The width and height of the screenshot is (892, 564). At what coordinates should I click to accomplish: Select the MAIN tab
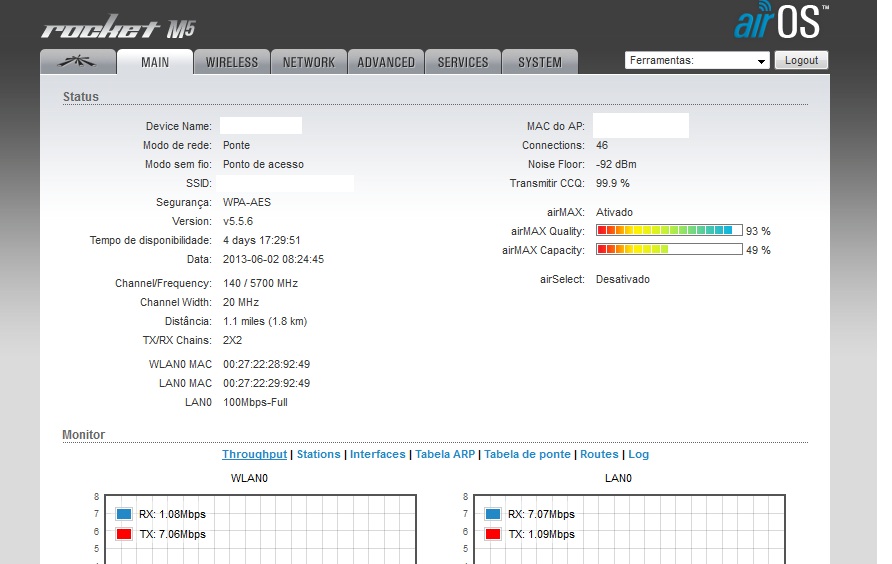click(x=155, y=61)
